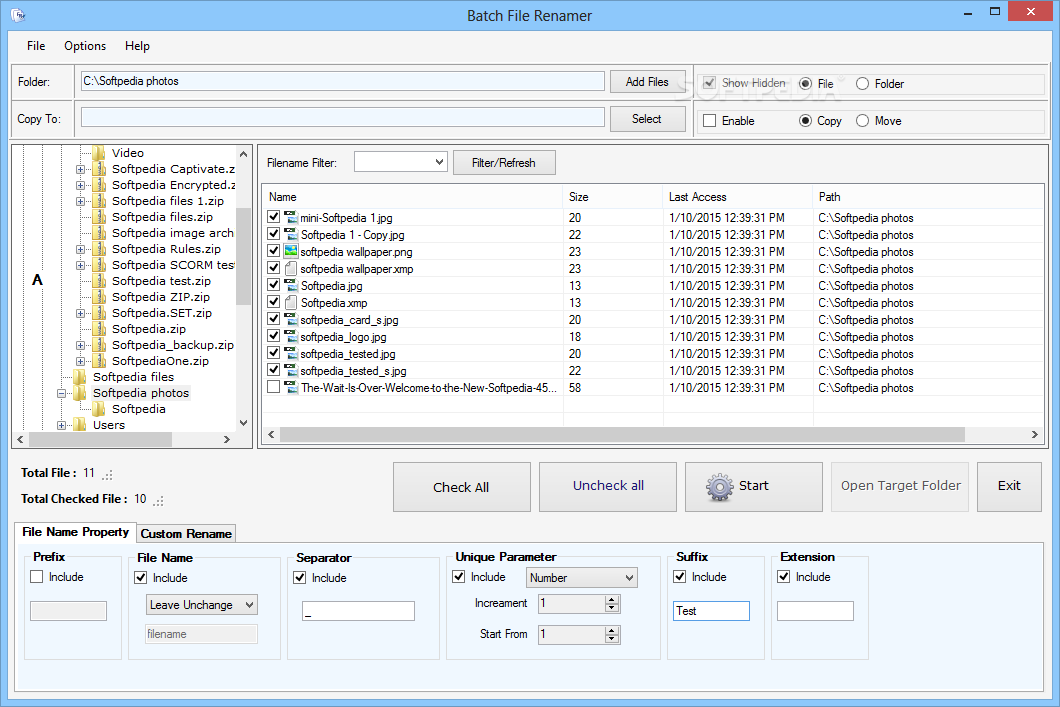Click the Add Files button
This screenshot has width=1060, height=707.
(x=647, y=82)
